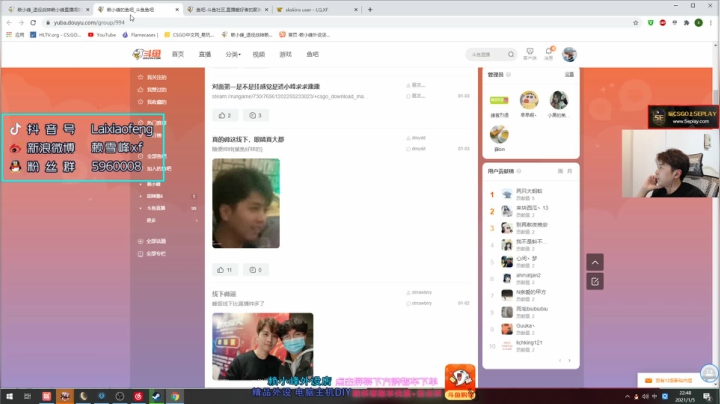View the blurry face photo thumbnail

pos(246,203)
